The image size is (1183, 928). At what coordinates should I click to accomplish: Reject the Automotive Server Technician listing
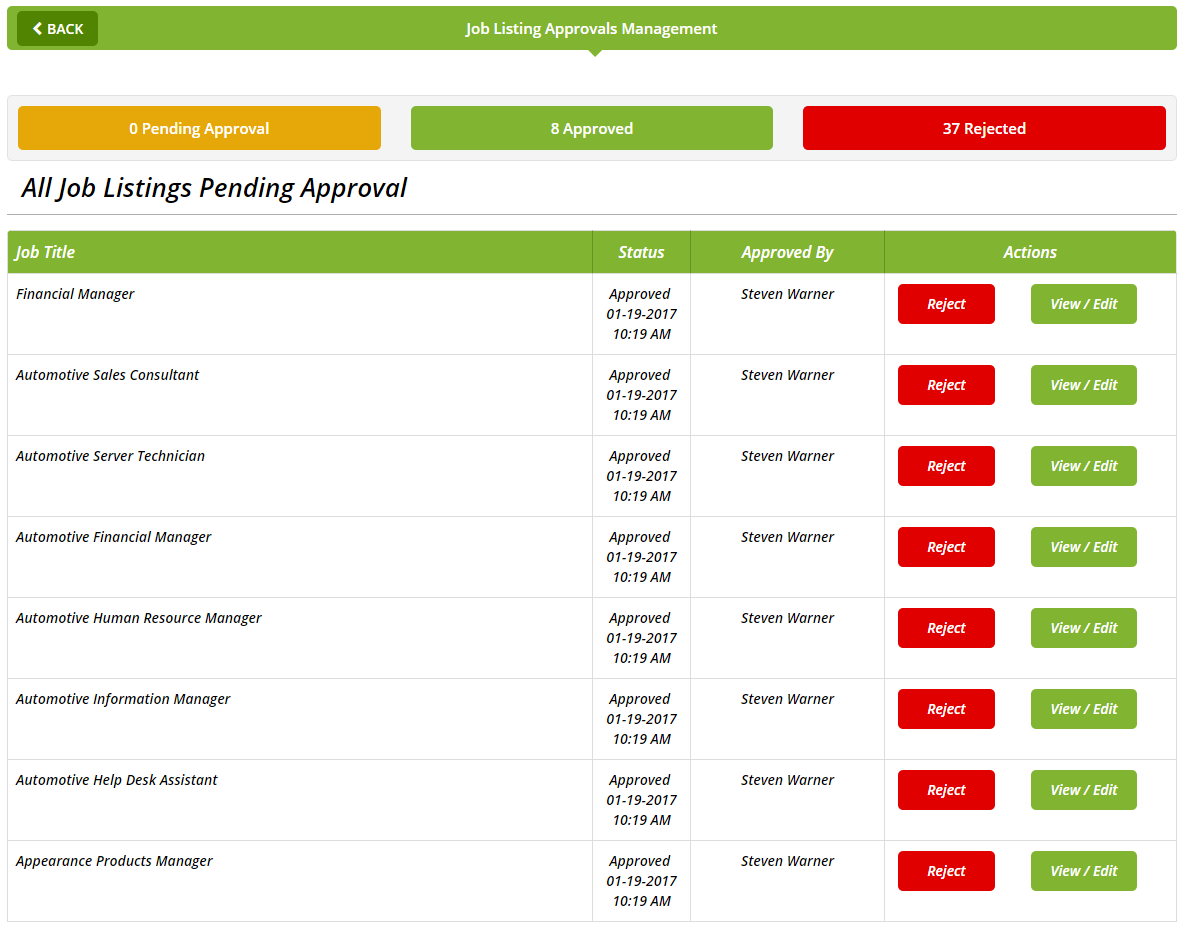(x=945, y=466)
